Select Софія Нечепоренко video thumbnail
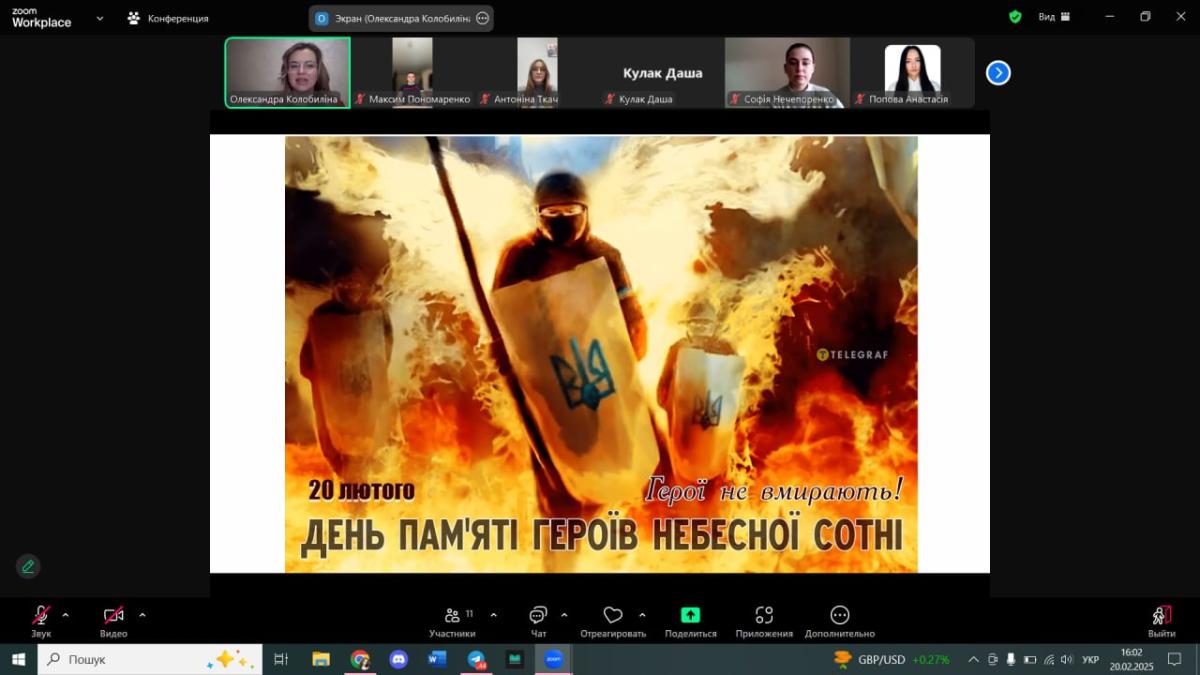 (787, 72)
